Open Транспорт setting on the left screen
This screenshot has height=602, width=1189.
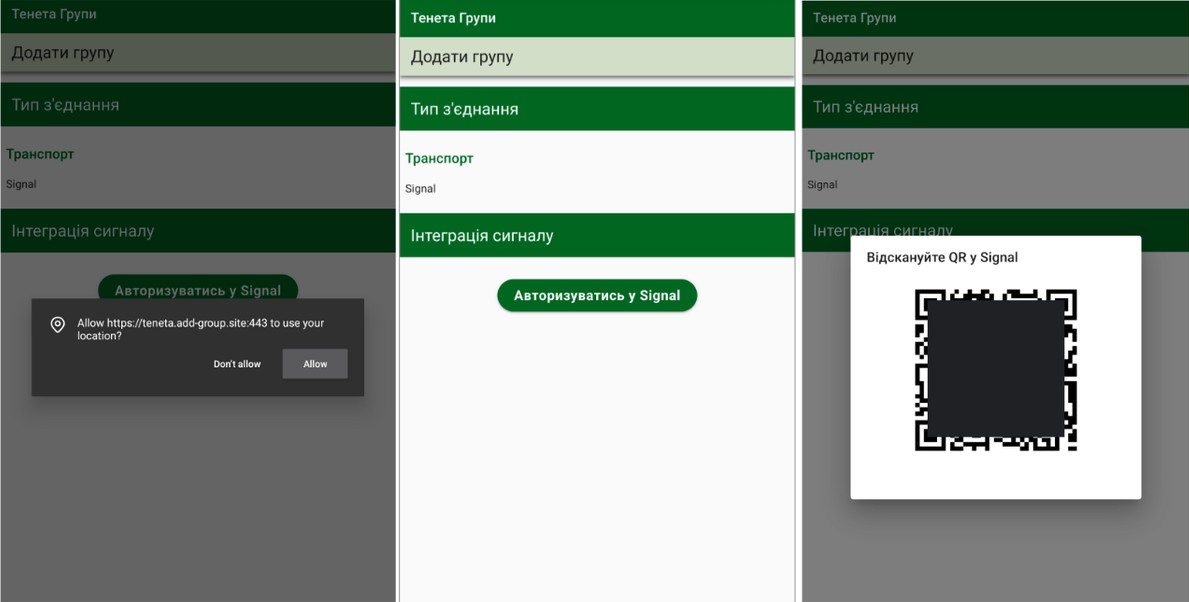click(40, 154)
